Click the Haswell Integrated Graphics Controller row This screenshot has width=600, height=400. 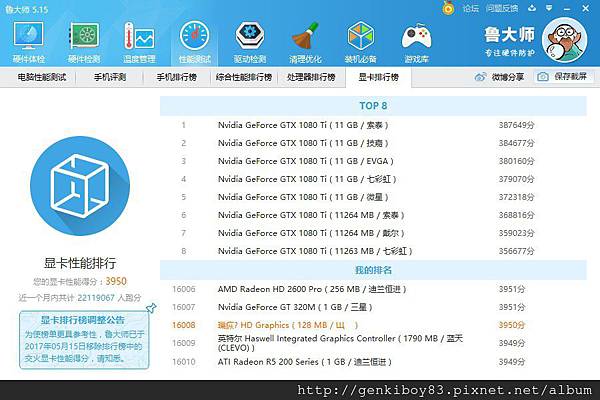tap(373, 343)
